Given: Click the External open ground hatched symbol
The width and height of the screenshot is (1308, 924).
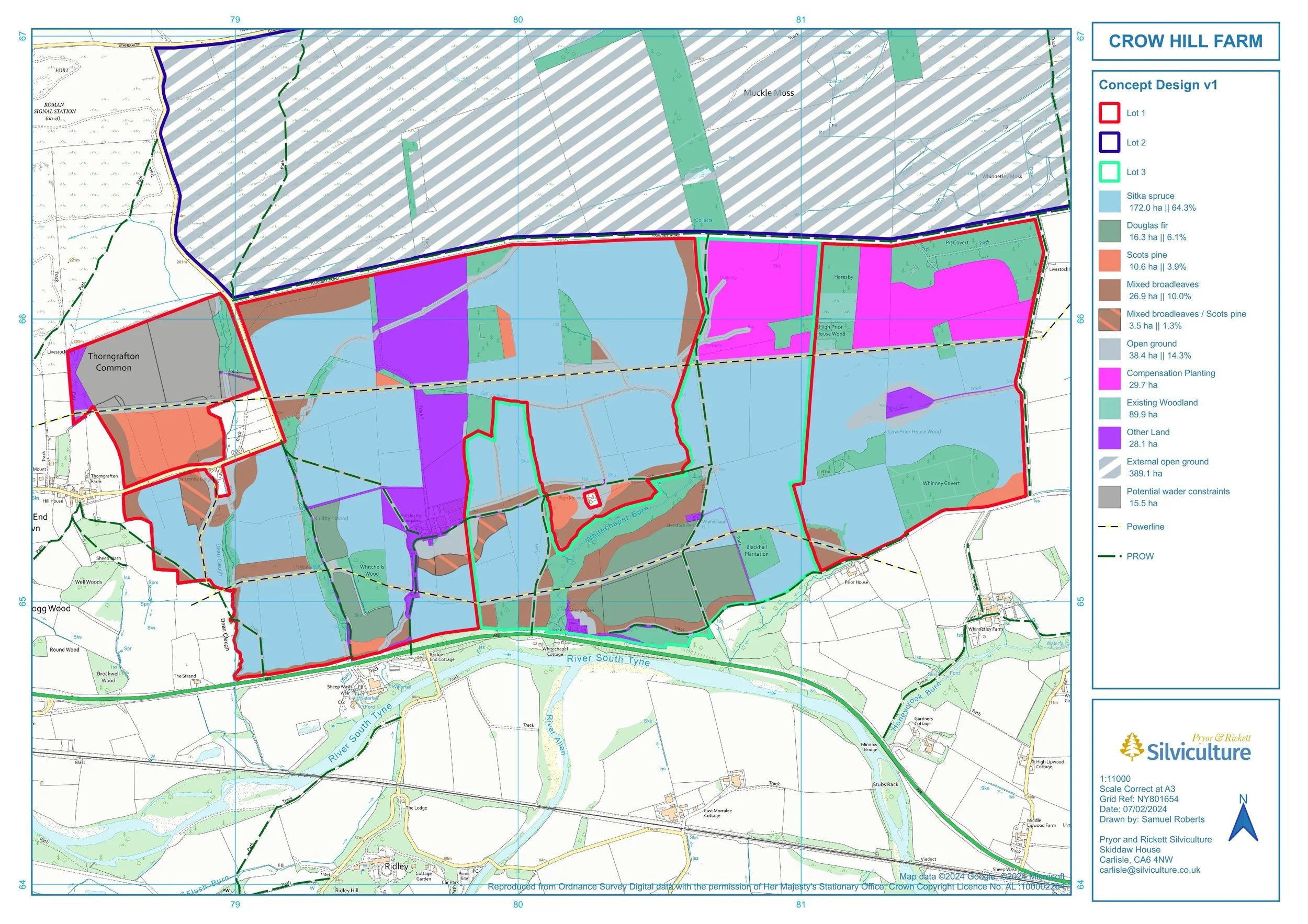Looking at the screenshot, I should (x=1109, y=467).
